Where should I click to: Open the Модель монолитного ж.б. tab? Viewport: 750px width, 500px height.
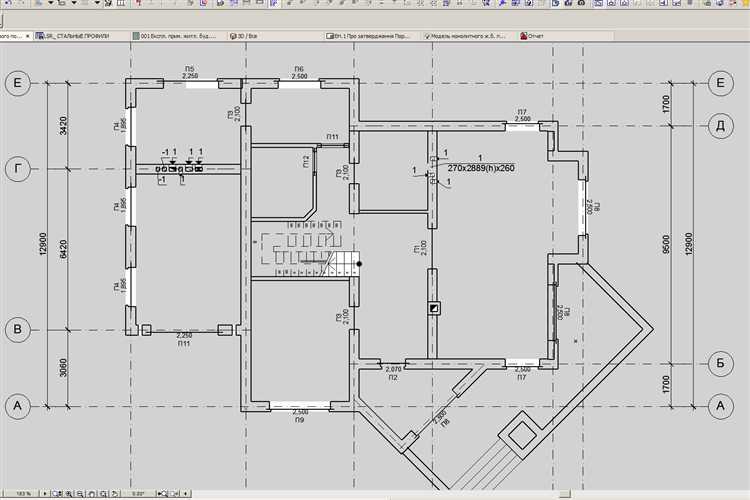coord(465,36)
